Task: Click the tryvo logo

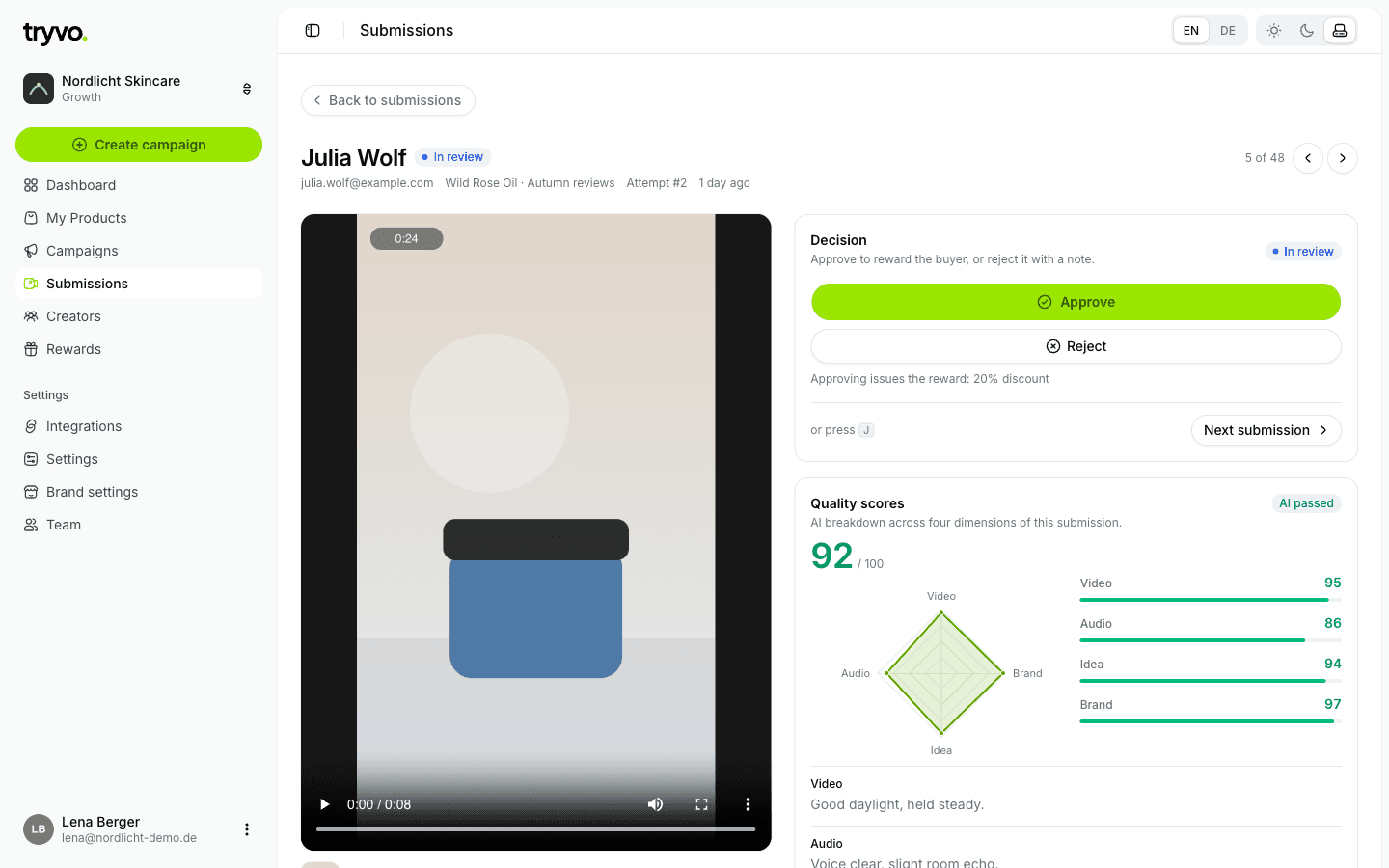Action: [55, 34]
